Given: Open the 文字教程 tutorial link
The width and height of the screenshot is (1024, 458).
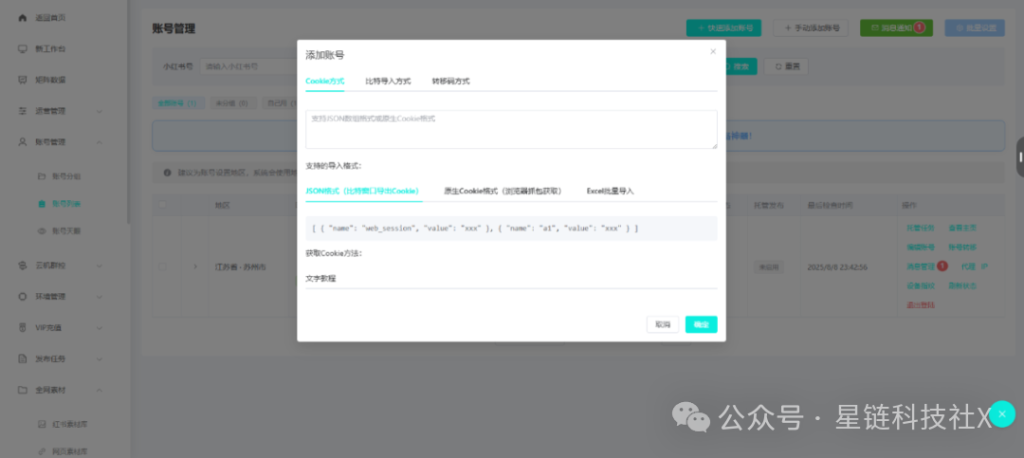Looking at the screenshot, I should [321, 278].
